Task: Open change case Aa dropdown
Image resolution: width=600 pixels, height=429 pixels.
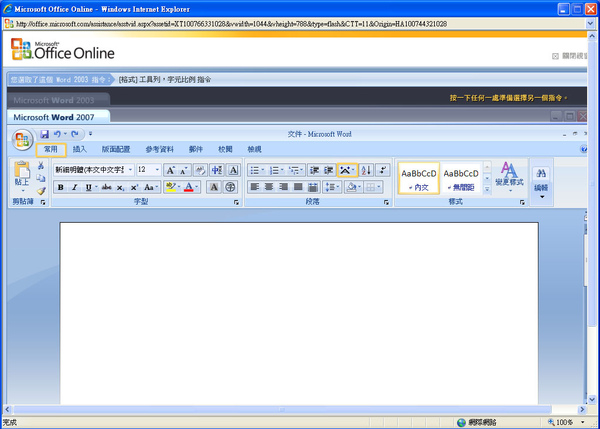Action: [x=152, y=187]
